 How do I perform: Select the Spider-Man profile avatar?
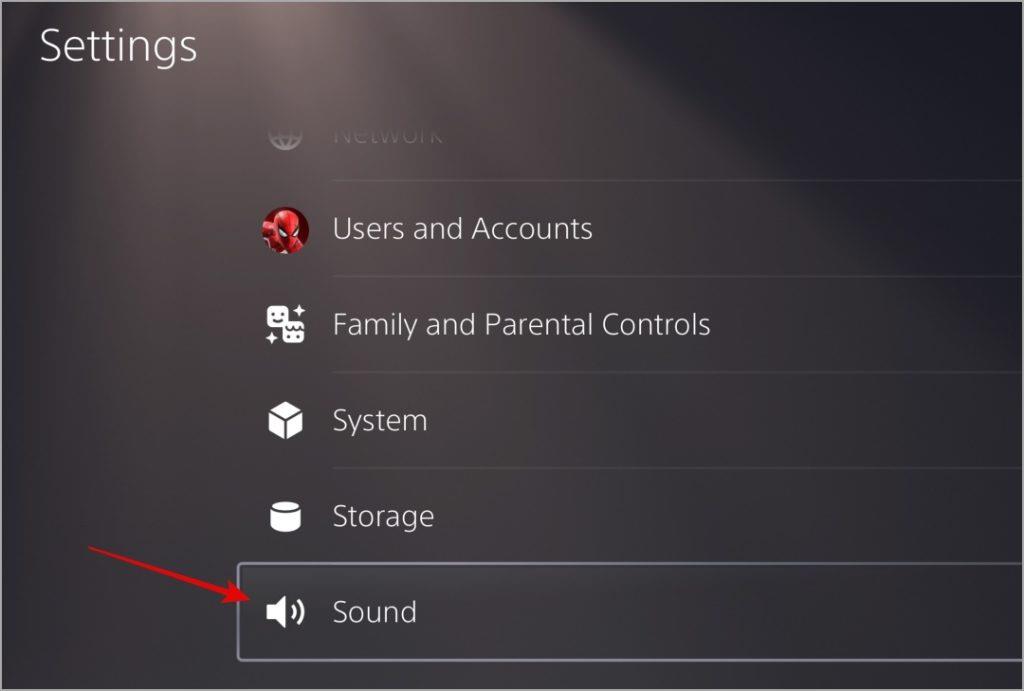coord(285,230)
